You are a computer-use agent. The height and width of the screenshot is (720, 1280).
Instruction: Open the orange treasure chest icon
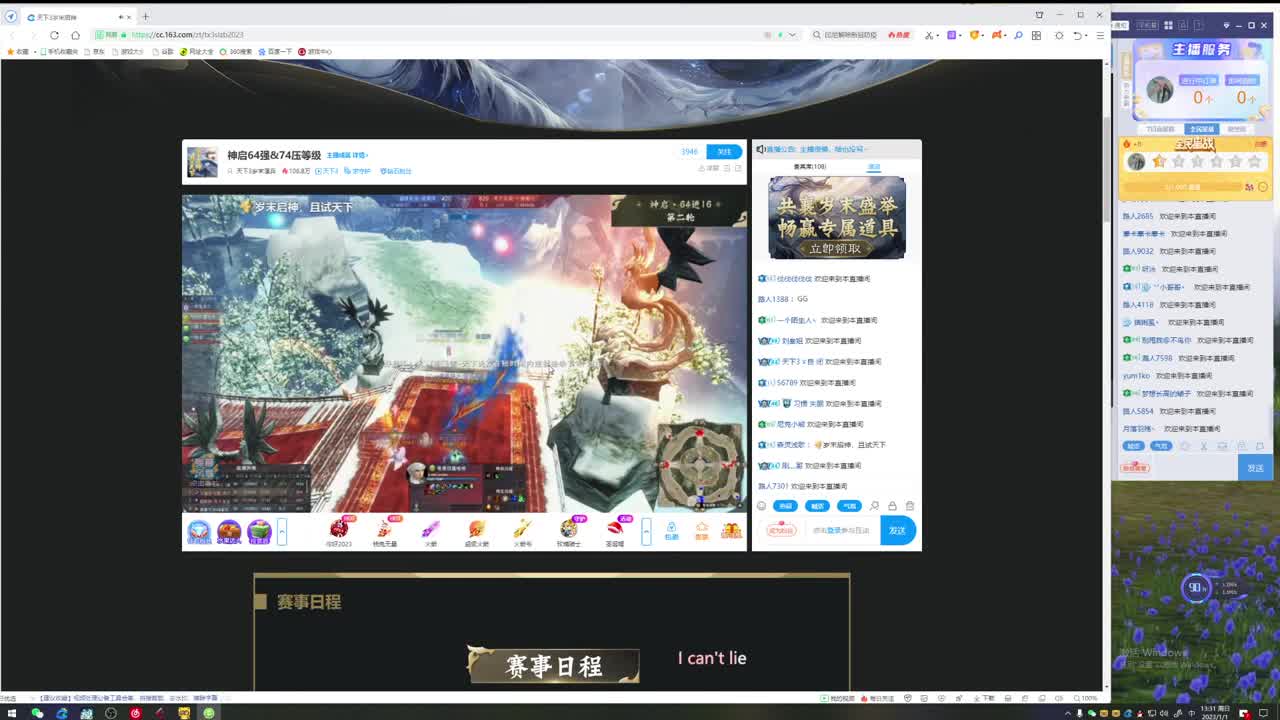[229, 531]
